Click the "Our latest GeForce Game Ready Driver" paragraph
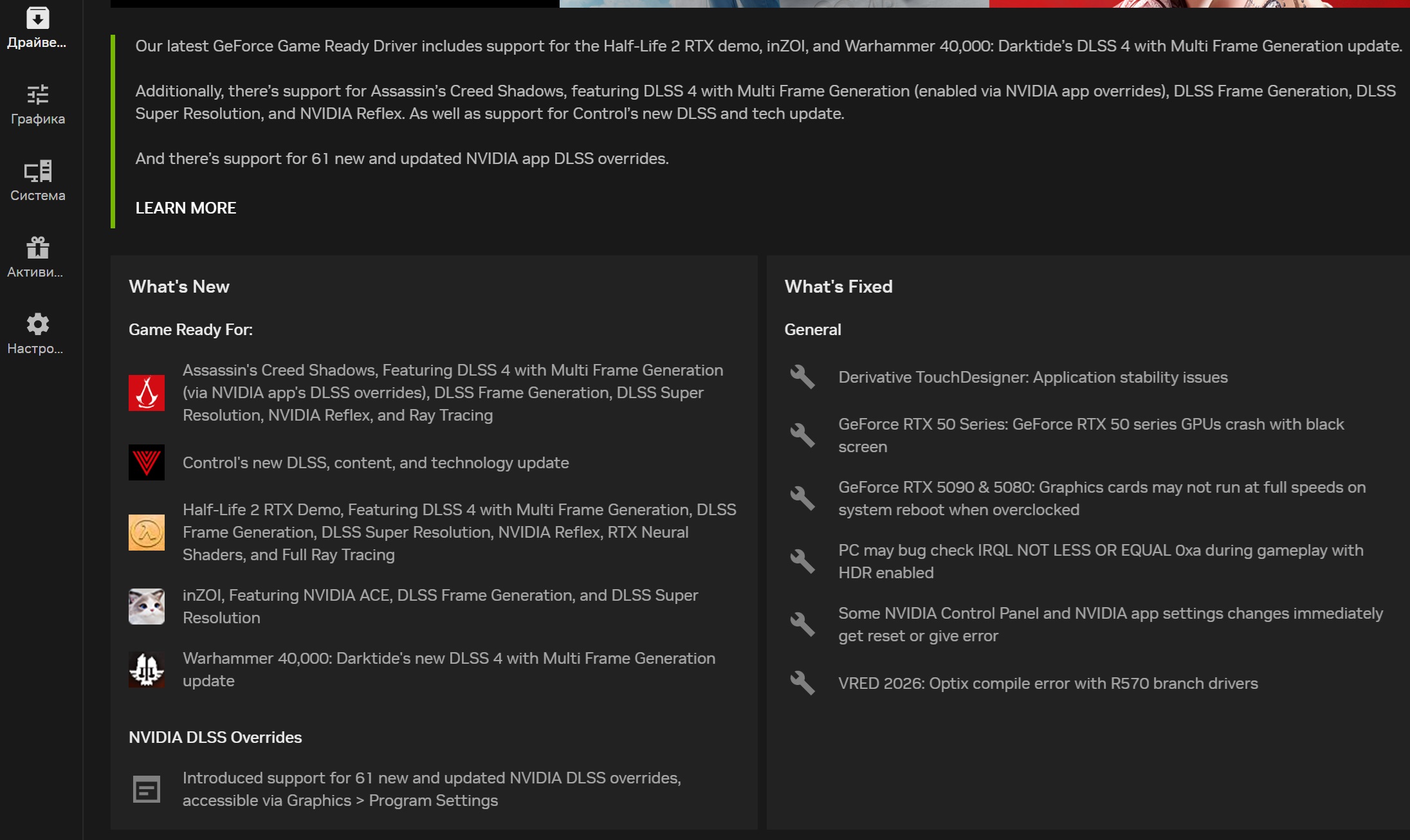 point(769,46)
